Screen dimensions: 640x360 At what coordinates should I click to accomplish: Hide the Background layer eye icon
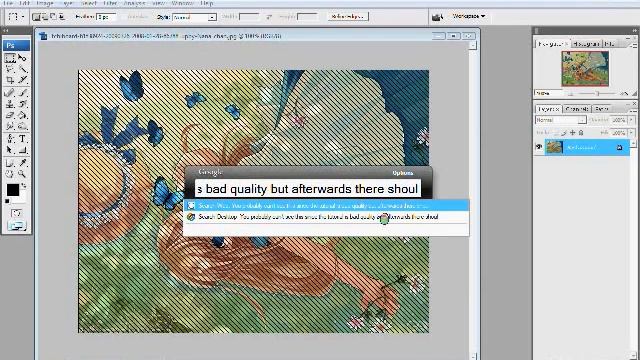539,147
